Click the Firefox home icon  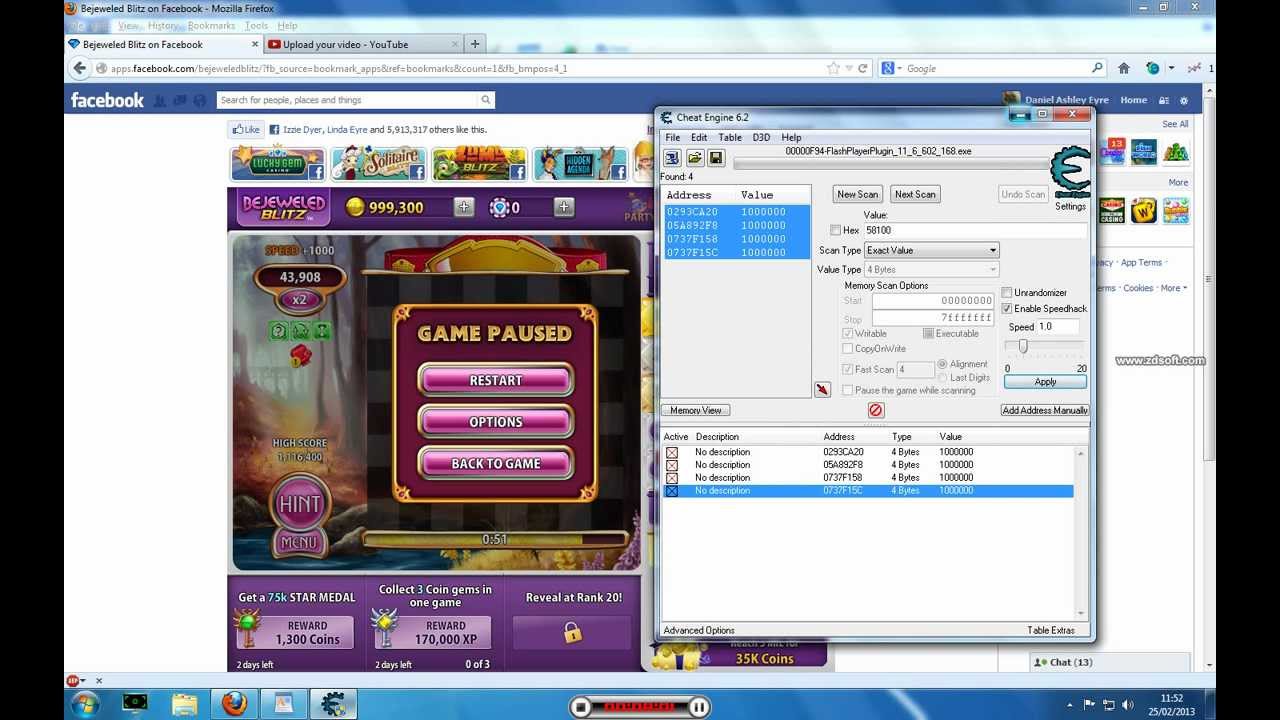pyautogui.click(x=1124, y=68)
